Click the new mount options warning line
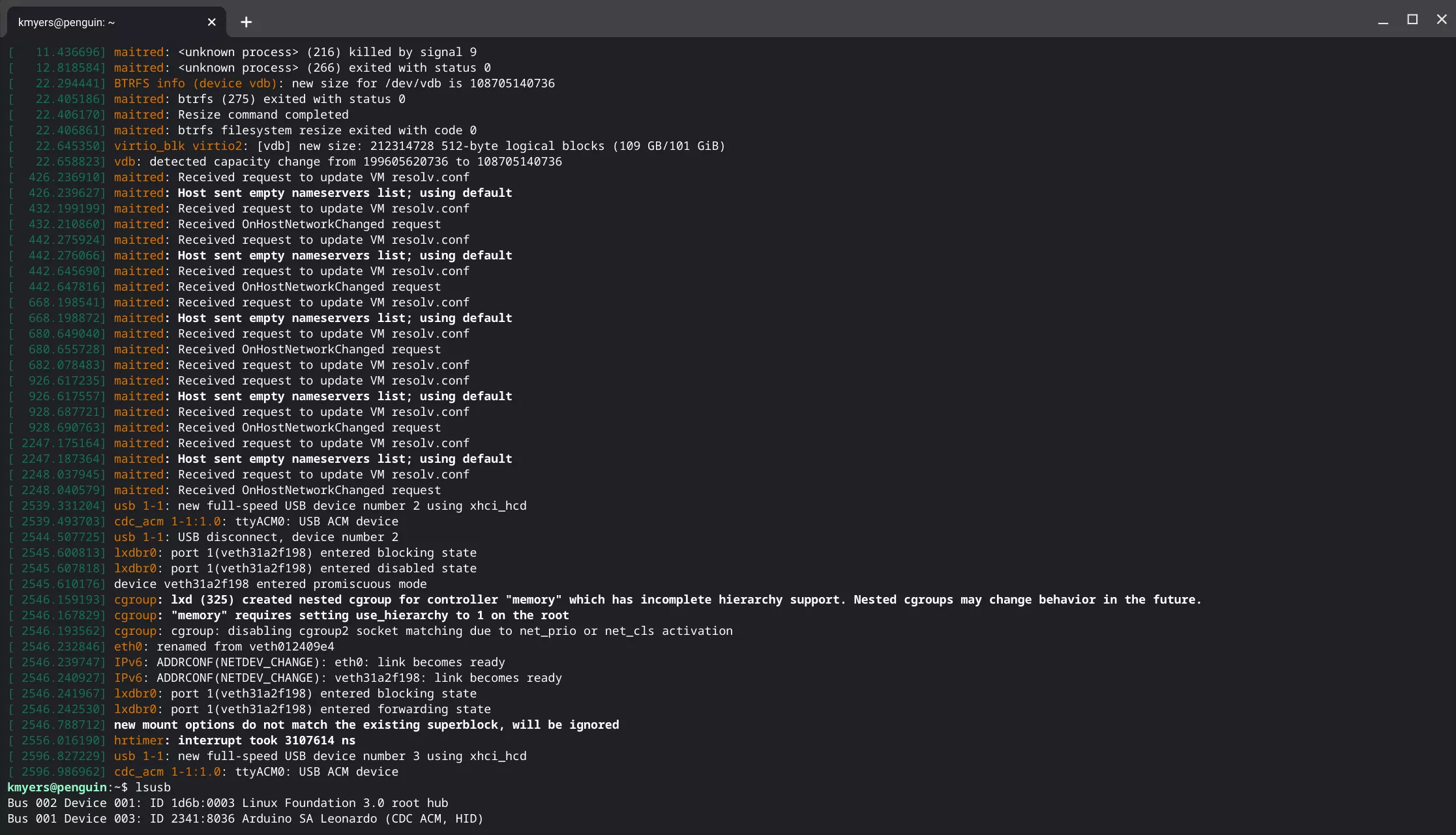1456x835 pixels. pyautogui.click(x=366, y=725)
